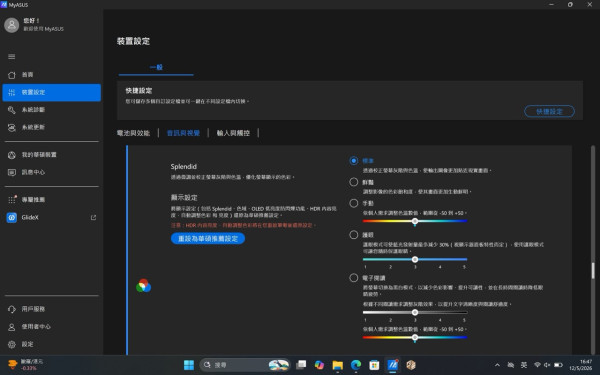The height and width of the screenshot is (375, 600).
Task: Click level 1 label under the grayscale slider
Action: 365,320
